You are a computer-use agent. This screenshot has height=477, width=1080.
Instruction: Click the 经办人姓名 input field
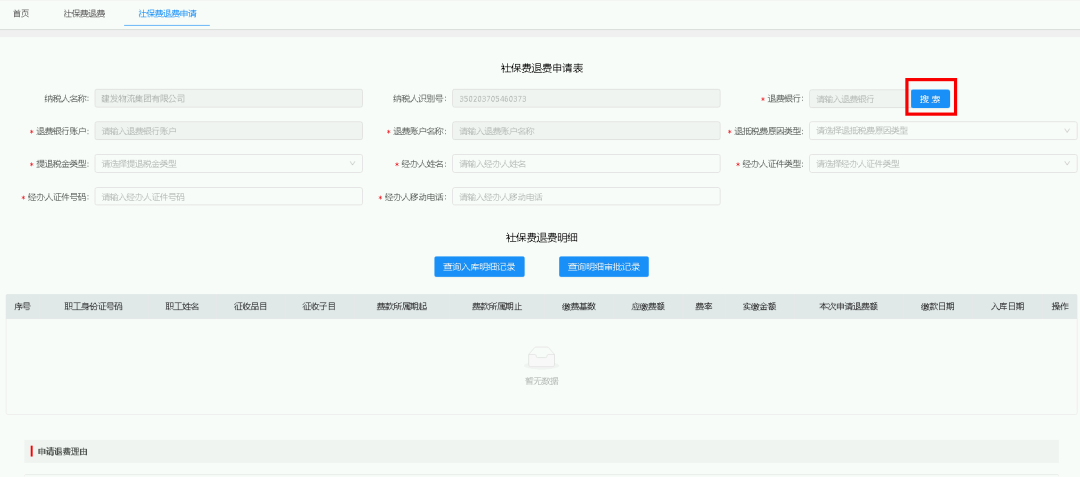coord(586,164)
